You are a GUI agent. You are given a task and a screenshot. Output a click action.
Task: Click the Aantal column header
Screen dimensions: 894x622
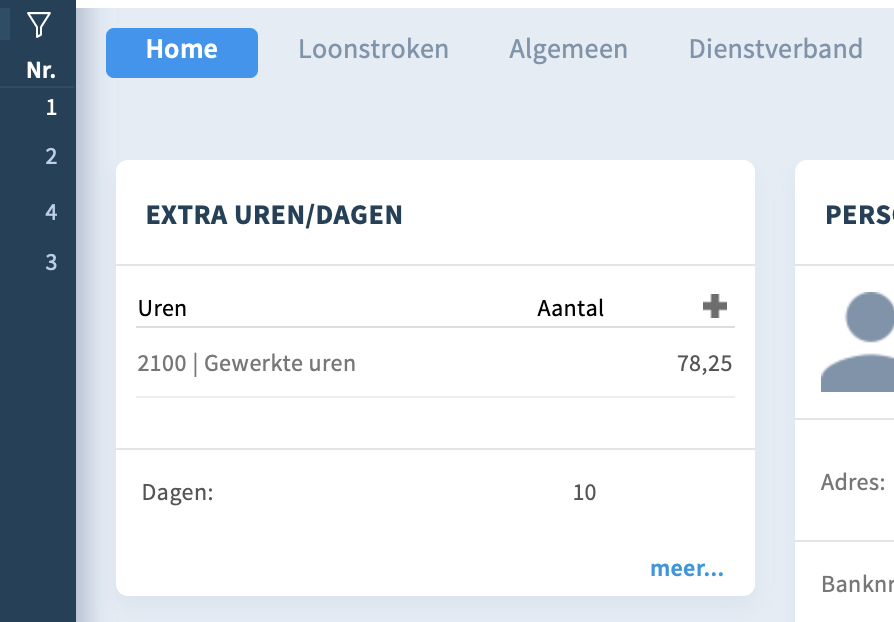point(570,308)
